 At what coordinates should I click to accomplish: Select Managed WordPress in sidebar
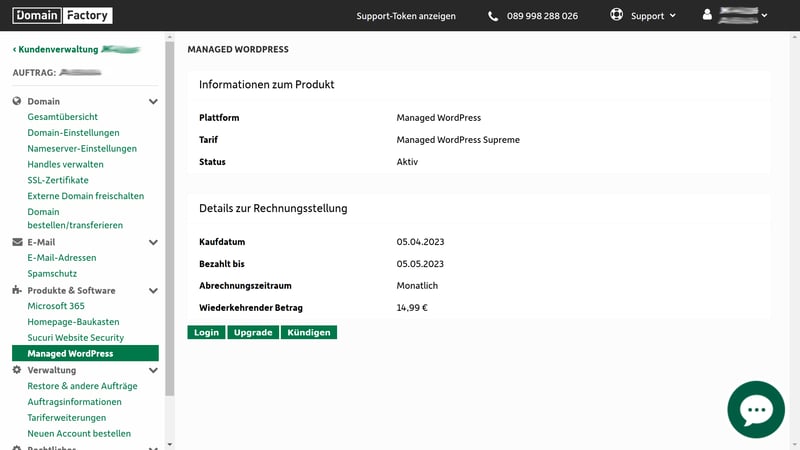tap(70, 354)
